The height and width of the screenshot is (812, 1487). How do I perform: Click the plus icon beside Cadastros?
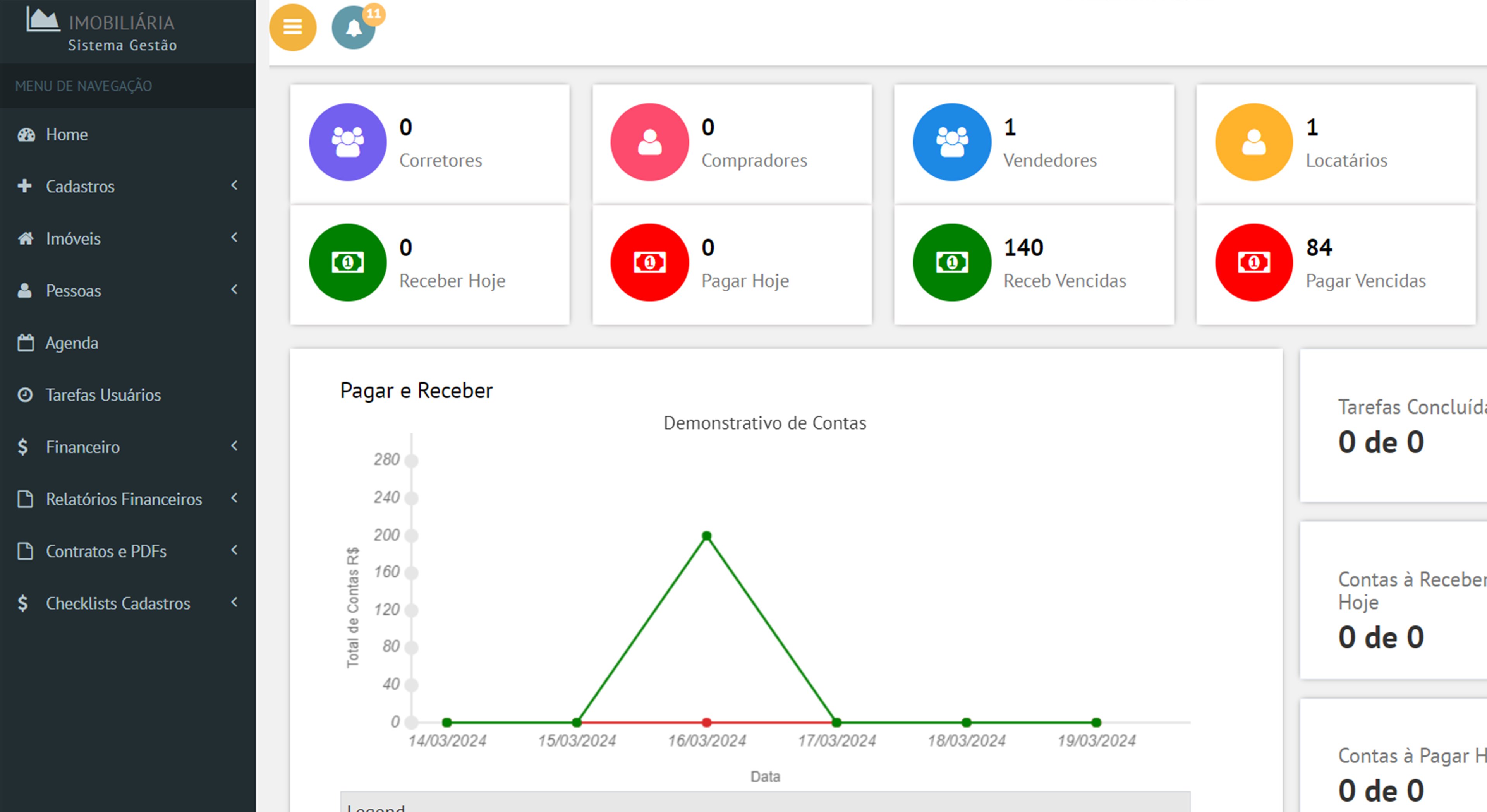[24, 186]
